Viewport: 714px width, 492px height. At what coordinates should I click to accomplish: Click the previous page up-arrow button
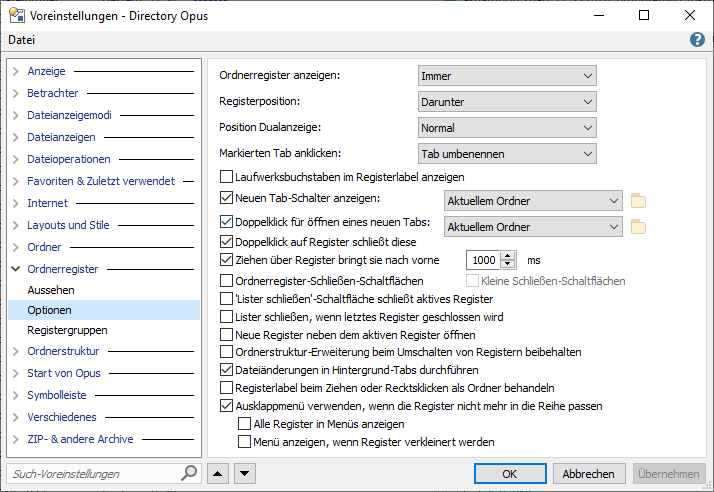[218, 474]
